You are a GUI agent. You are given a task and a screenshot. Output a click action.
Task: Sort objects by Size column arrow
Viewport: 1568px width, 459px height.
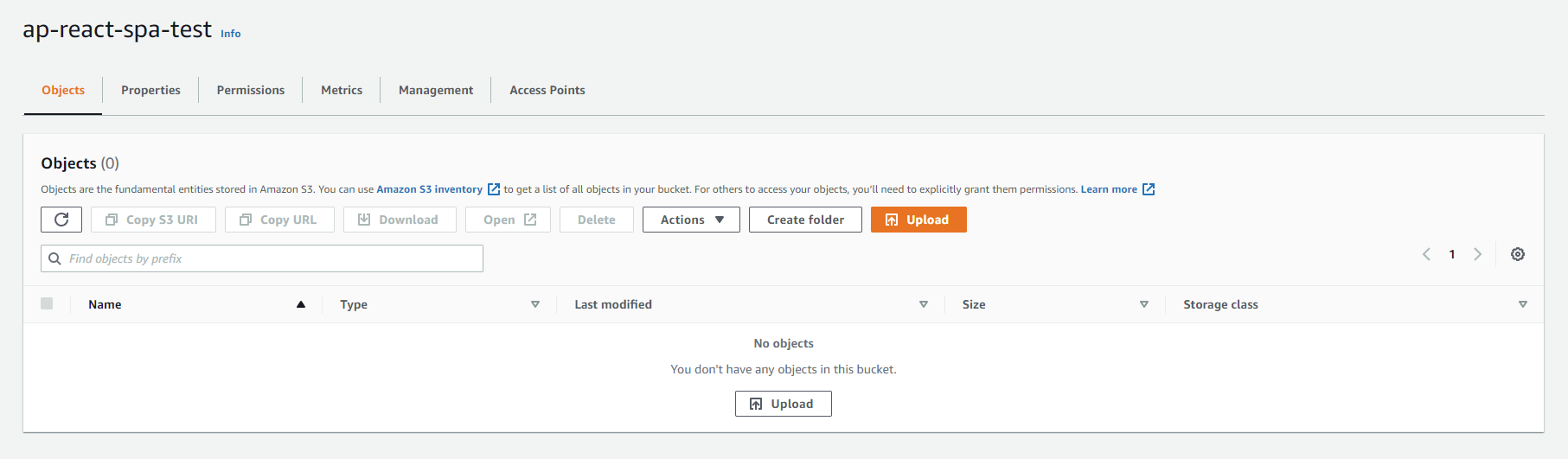(1143, 304)
